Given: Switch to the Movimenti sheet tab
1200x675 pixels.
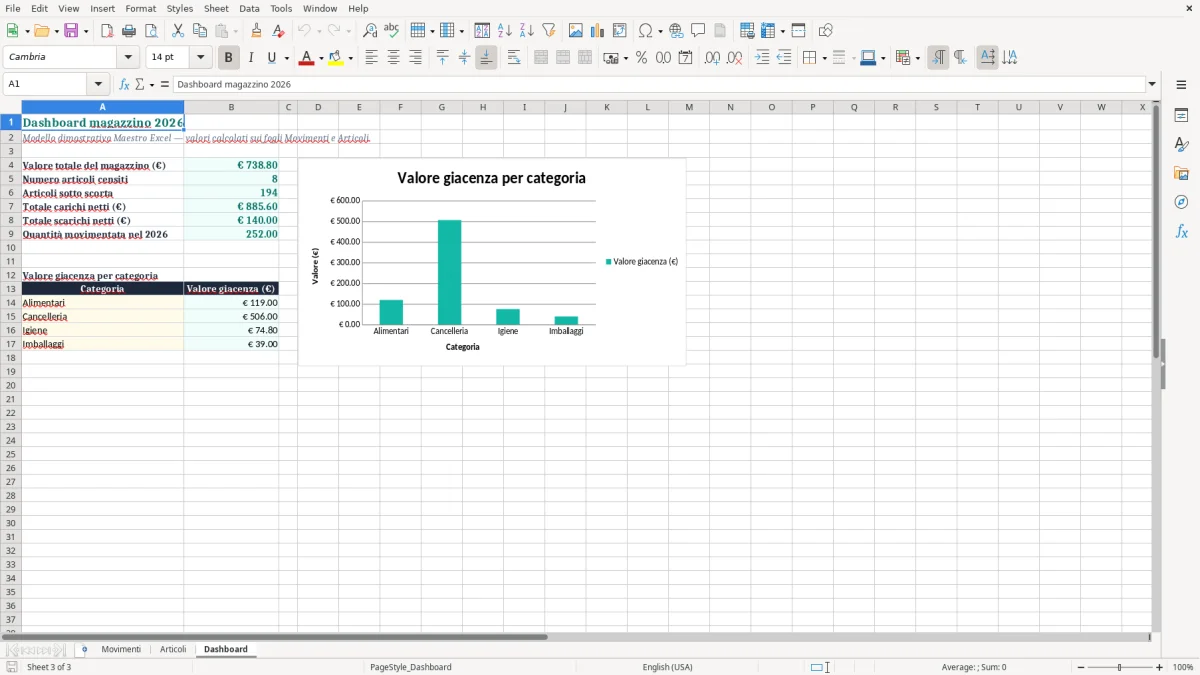Looking at the screenshot, I should coord(121,649).
